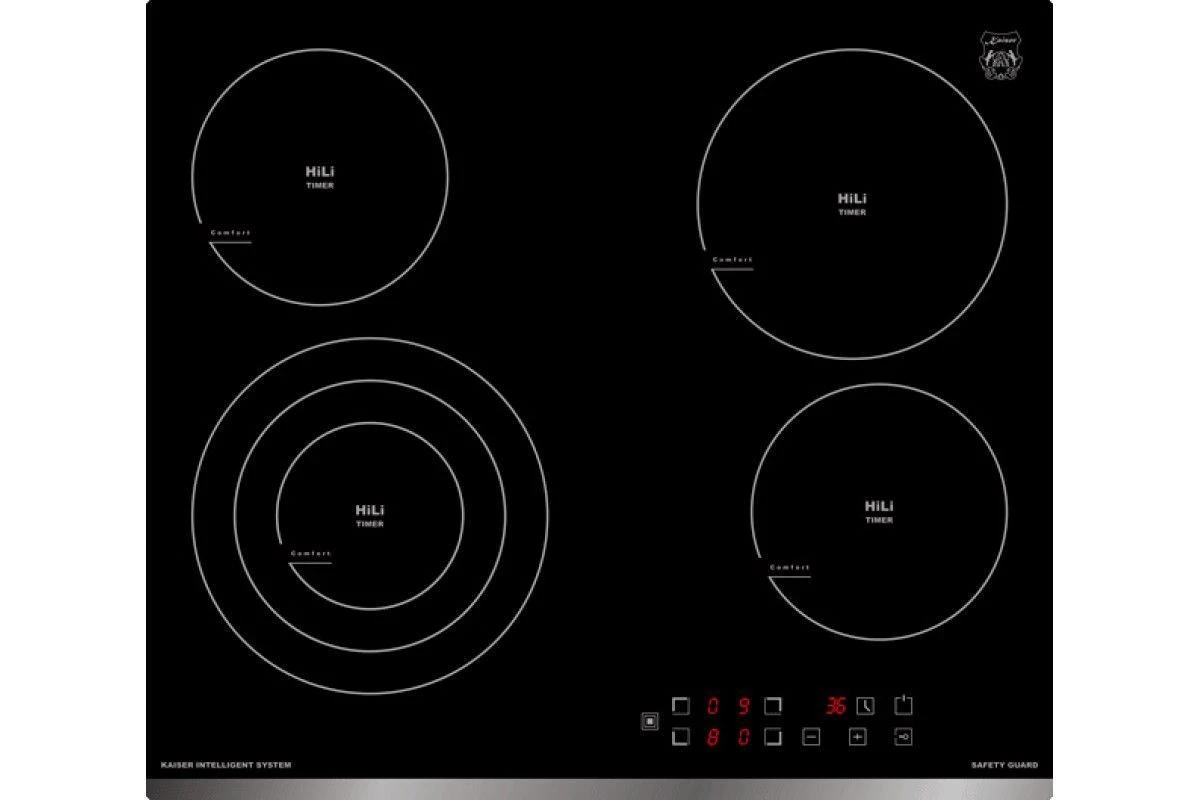
Task: Tap the plus key to raise heat
Action: (857, 738)
